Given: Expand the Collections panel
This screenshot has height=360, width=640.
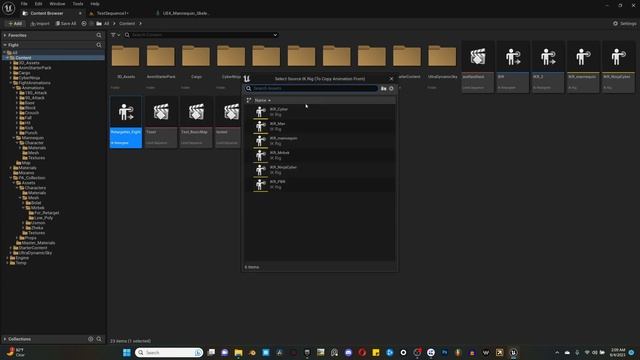Looking at the screenshot, I should (x=5, y=339).
